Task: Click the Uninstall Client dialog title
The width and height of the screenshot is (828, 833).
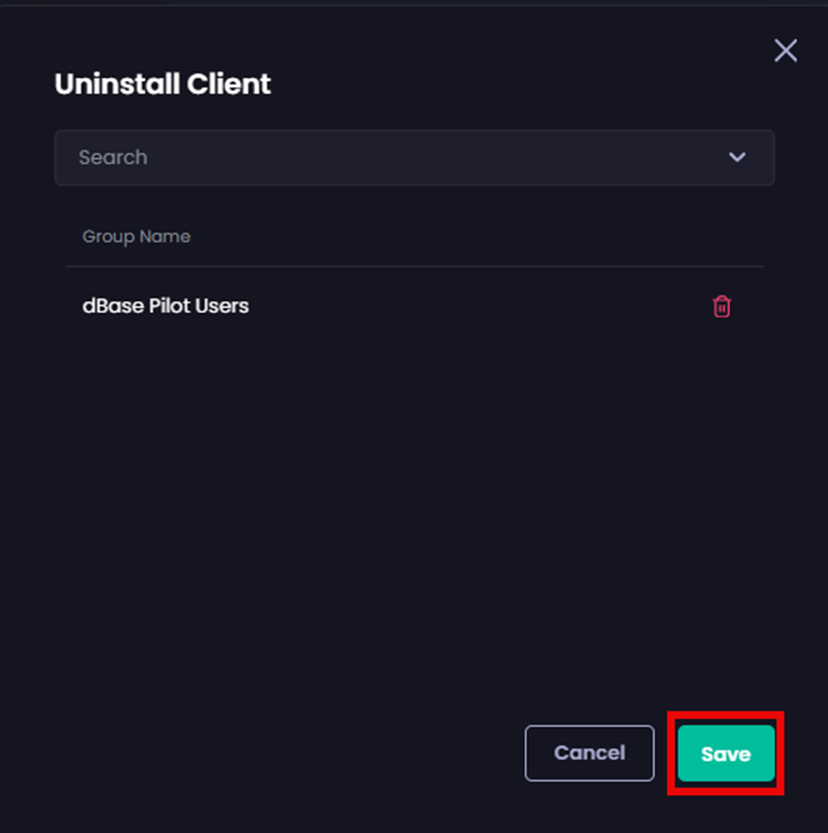Action: [162, 84]
